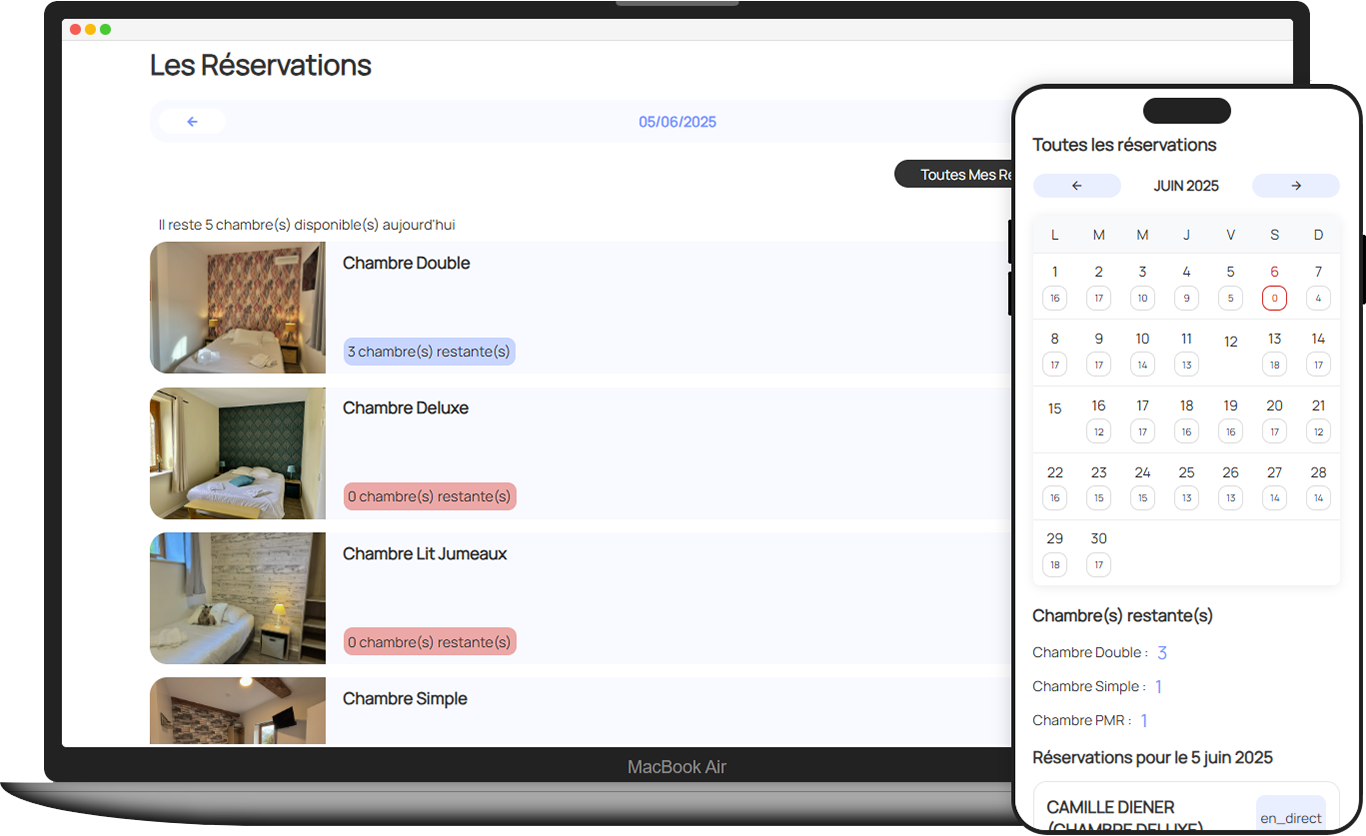Click the '0' availability badge under June 6

pyautogui.click(x=1274, y=298)
